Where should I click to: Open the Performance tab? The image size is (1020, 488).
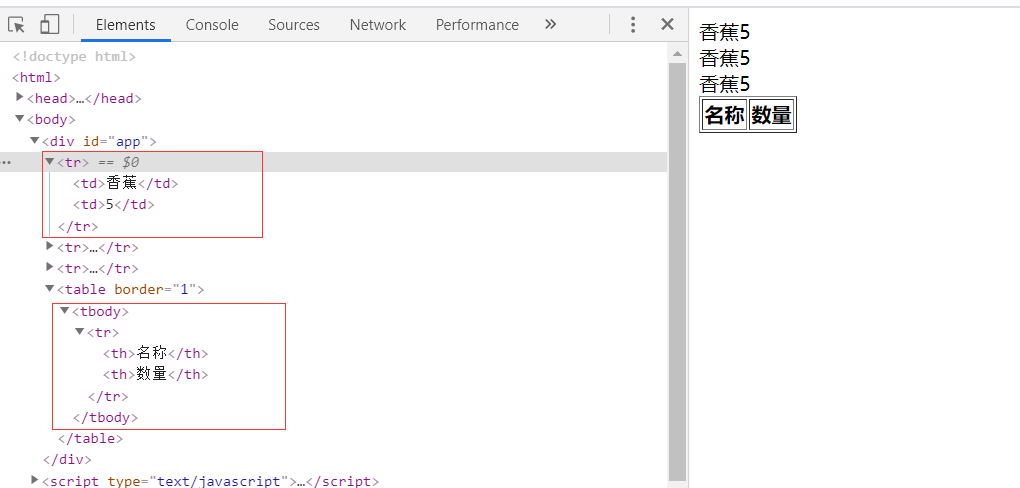click(477, 25)
